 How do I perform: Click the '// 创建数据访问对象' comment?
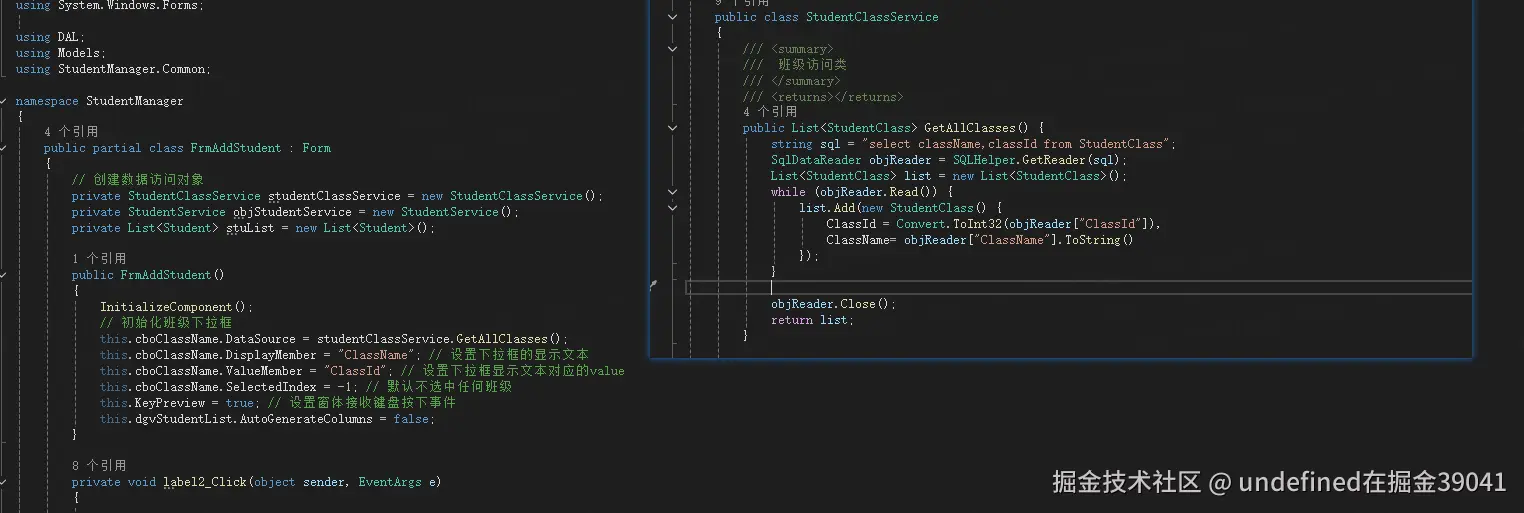pyautogui.click(x=138, y=180)
